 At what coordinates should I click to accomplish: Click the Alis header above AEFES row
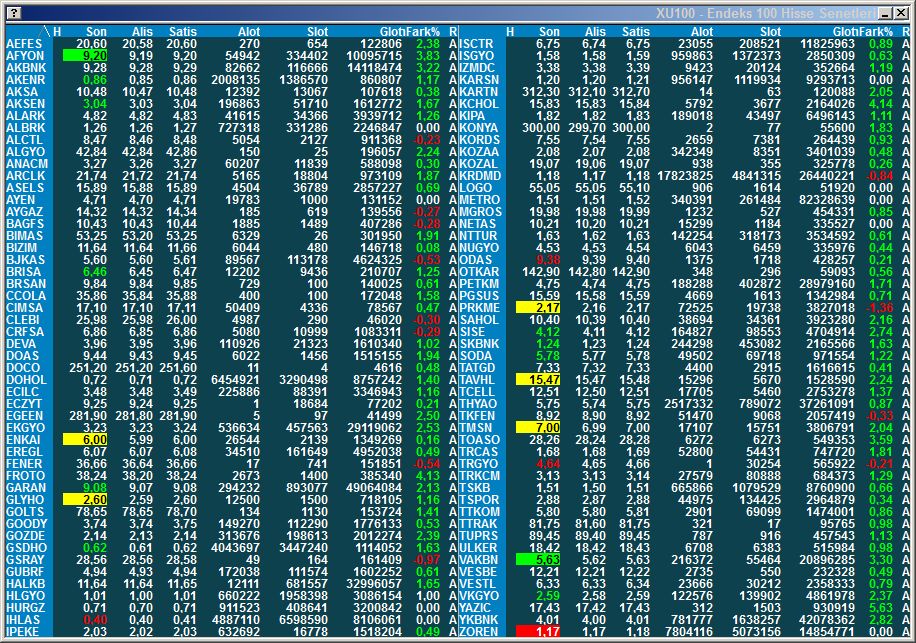(x=142, y=32)
